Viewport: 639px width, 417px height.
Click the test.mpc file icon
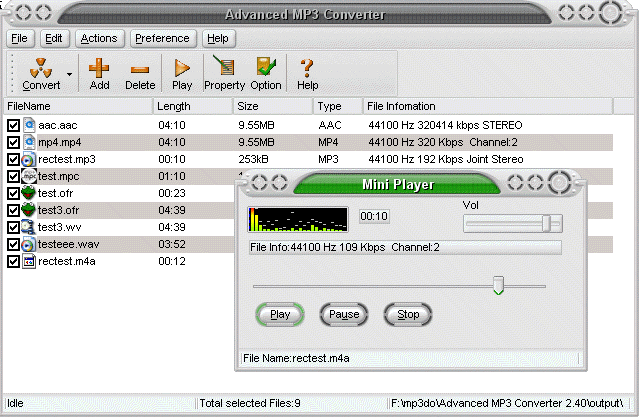(x=29, y=176)
